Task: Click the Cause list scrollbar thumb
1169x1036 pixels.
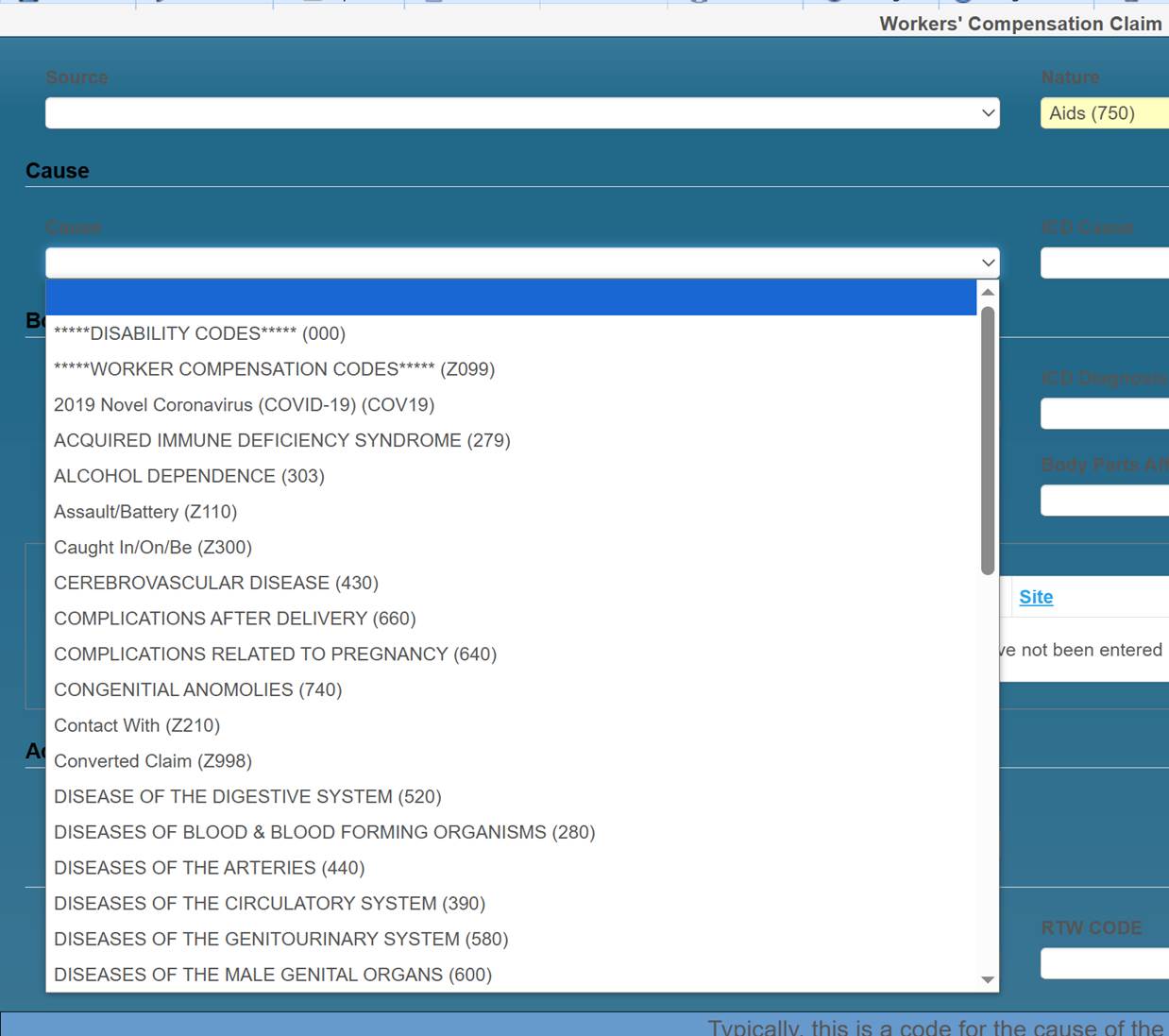Action: coord(988,439)
